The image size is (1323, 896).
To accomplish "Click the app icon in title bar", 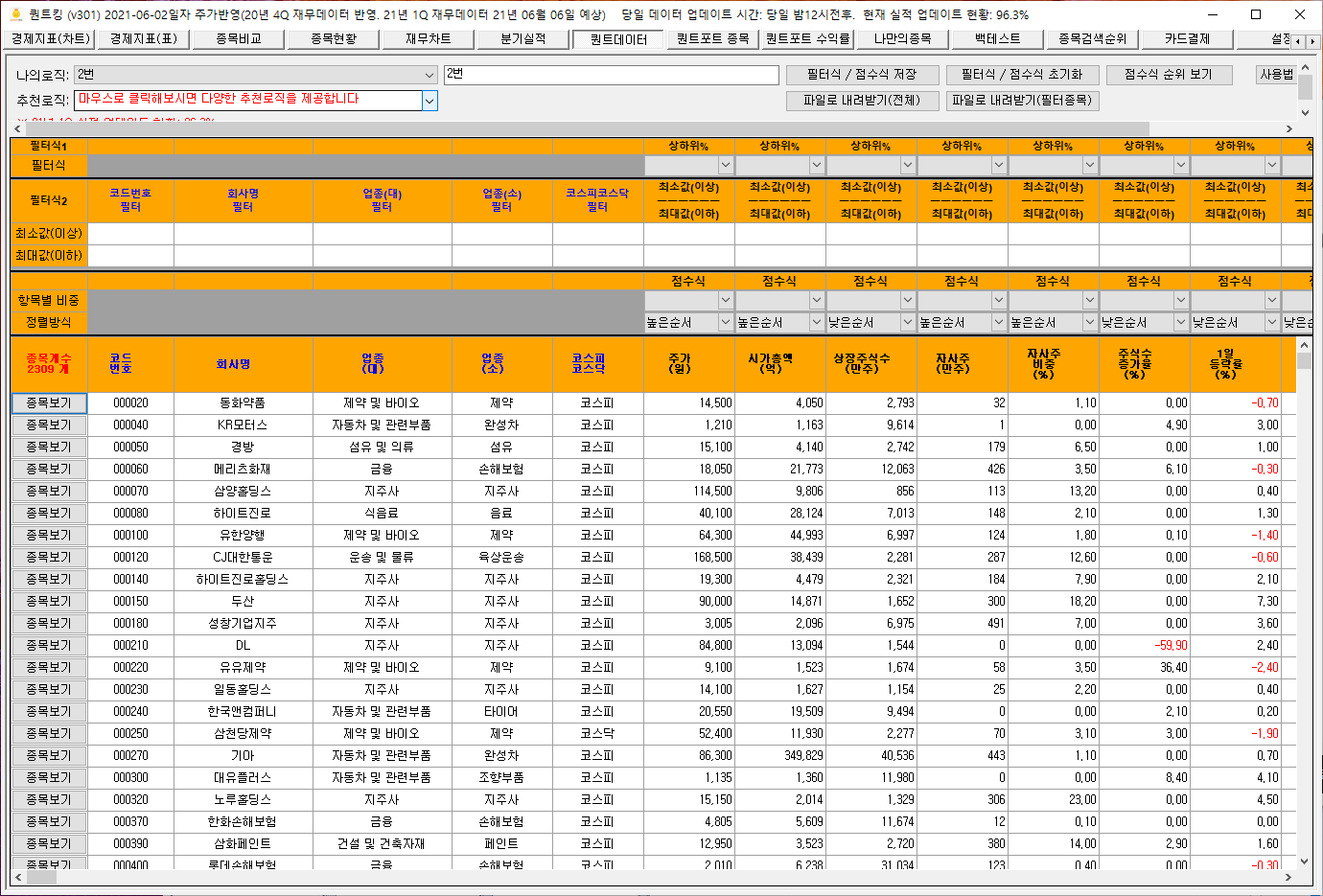I will 15,14.
